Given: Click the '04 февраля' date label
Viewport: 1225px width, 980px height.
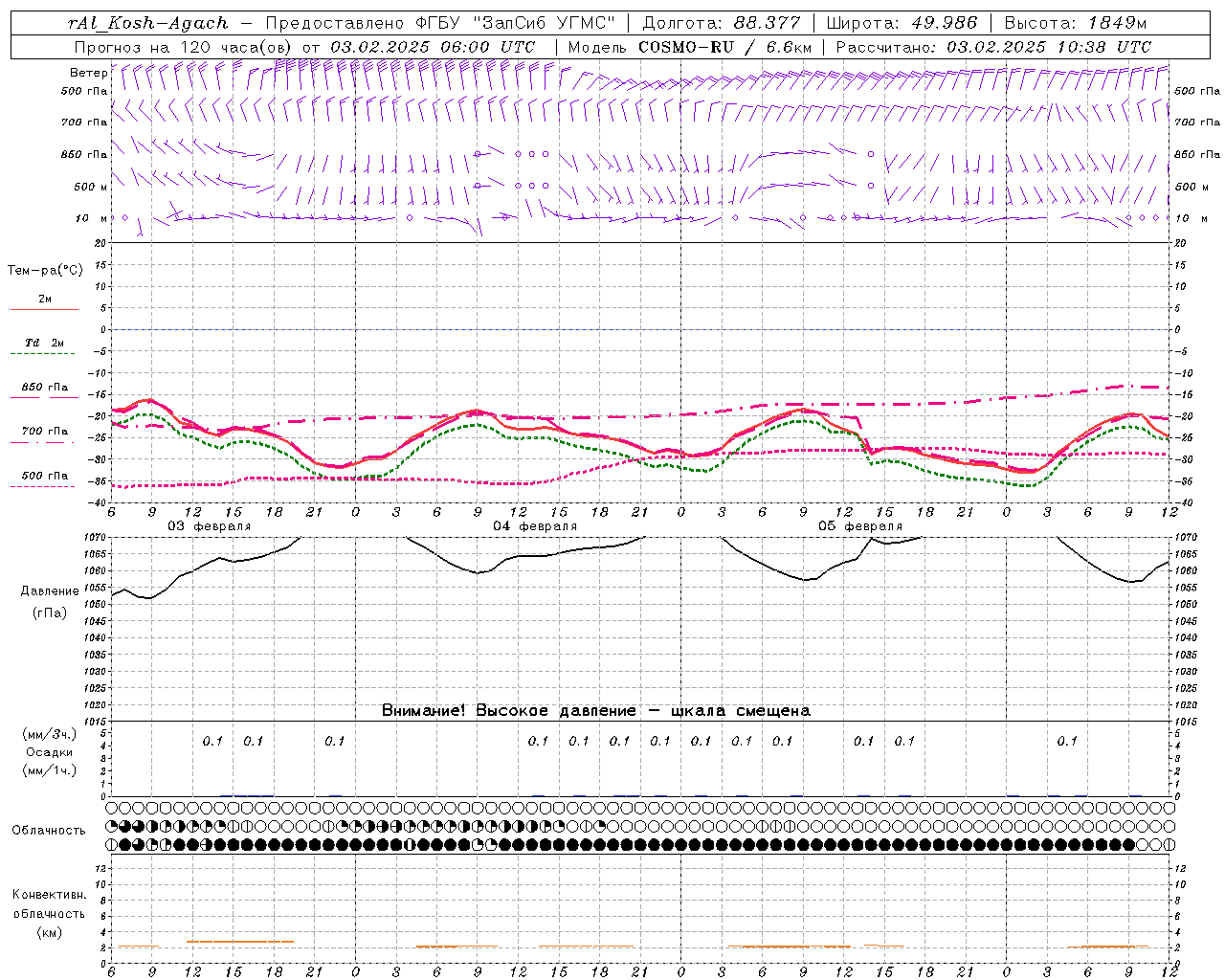Looking at the screenshot, I should 535,526.
